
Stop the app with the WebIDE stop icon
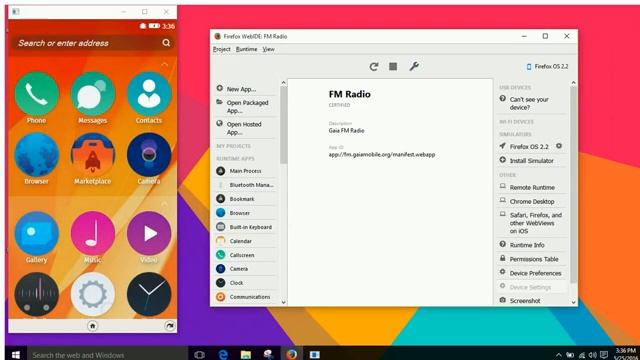[x=393, y=66]
